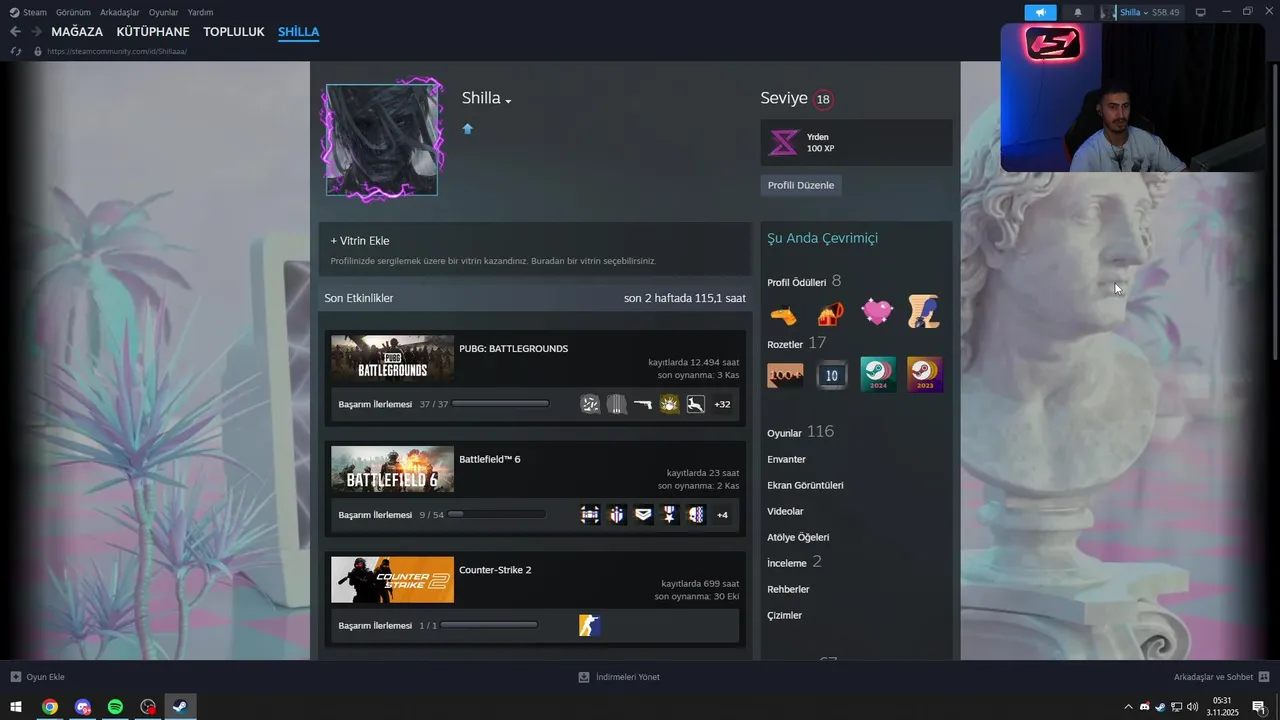The height and width of the screenshot is (720, 1280).
Task: Click the golden pointing hand award icon
Action: (x=784, y=314)
